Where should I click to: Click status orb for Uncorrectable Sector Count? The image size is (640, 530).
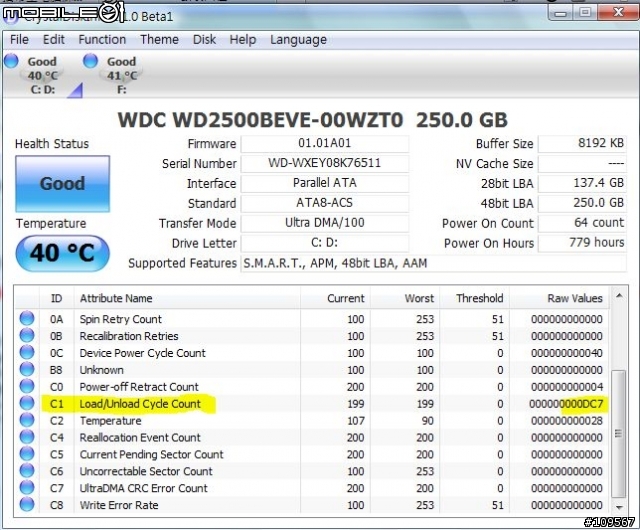coord(27,471)
